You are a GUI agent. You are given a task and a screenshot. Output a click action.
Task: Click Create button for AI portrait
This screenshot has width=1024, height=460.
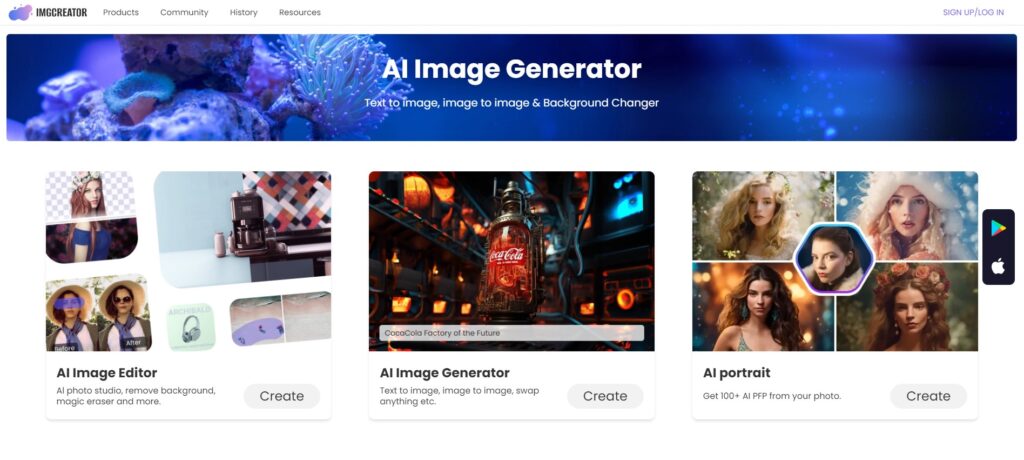[x=928, y=396]
